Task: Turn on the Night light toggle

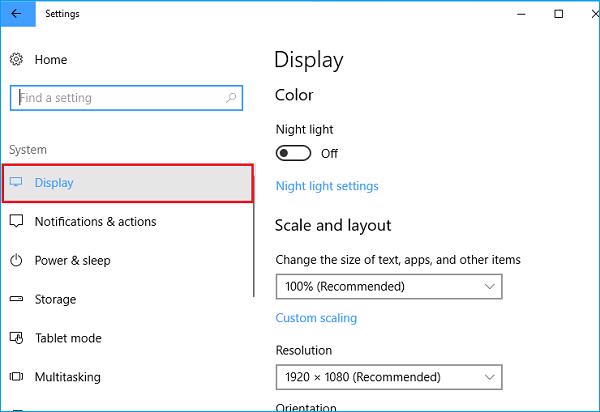Action: (293, 153)
